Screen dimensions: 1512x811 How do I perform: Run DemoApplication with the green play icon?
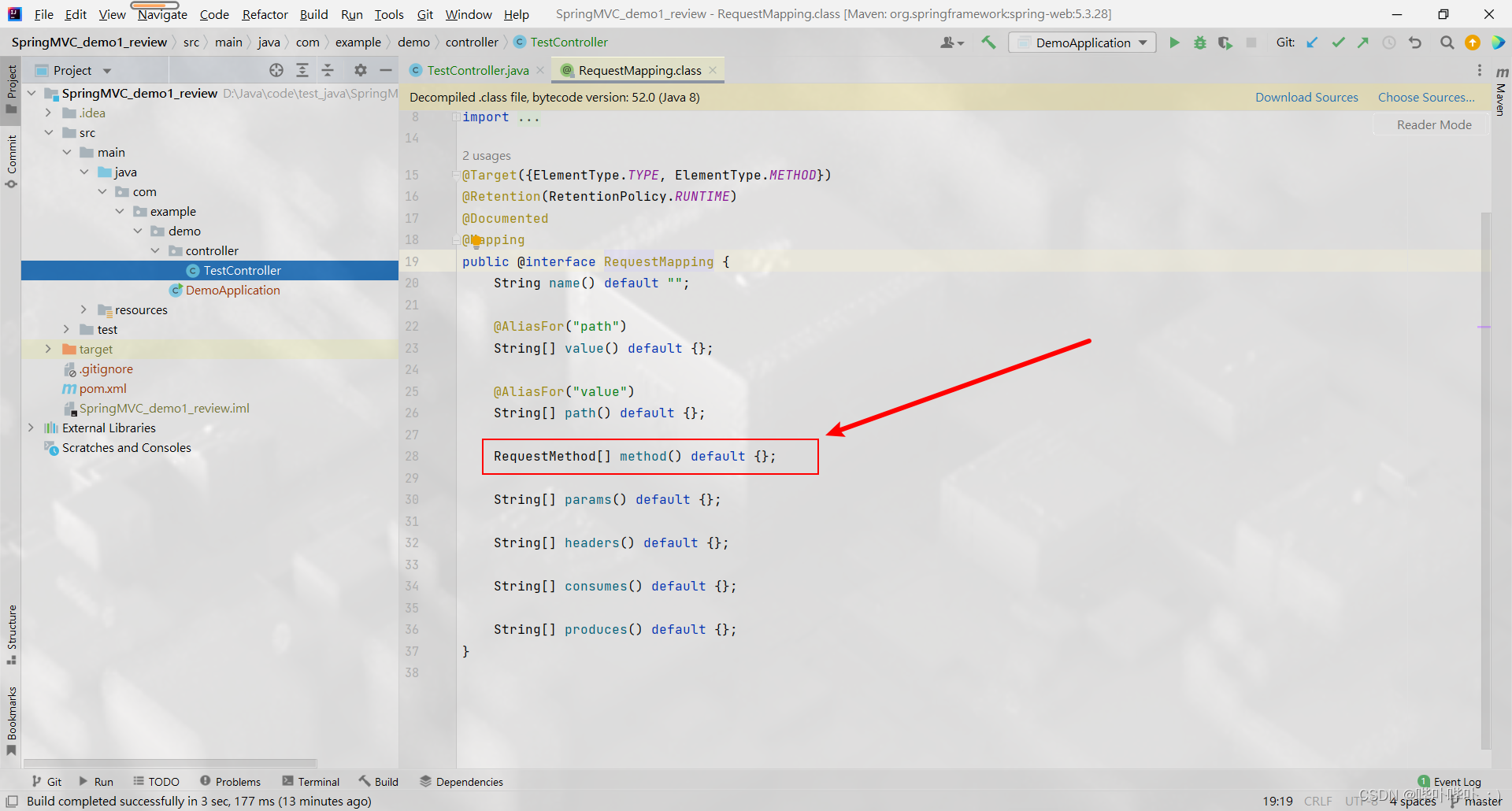click(1174, 43)
